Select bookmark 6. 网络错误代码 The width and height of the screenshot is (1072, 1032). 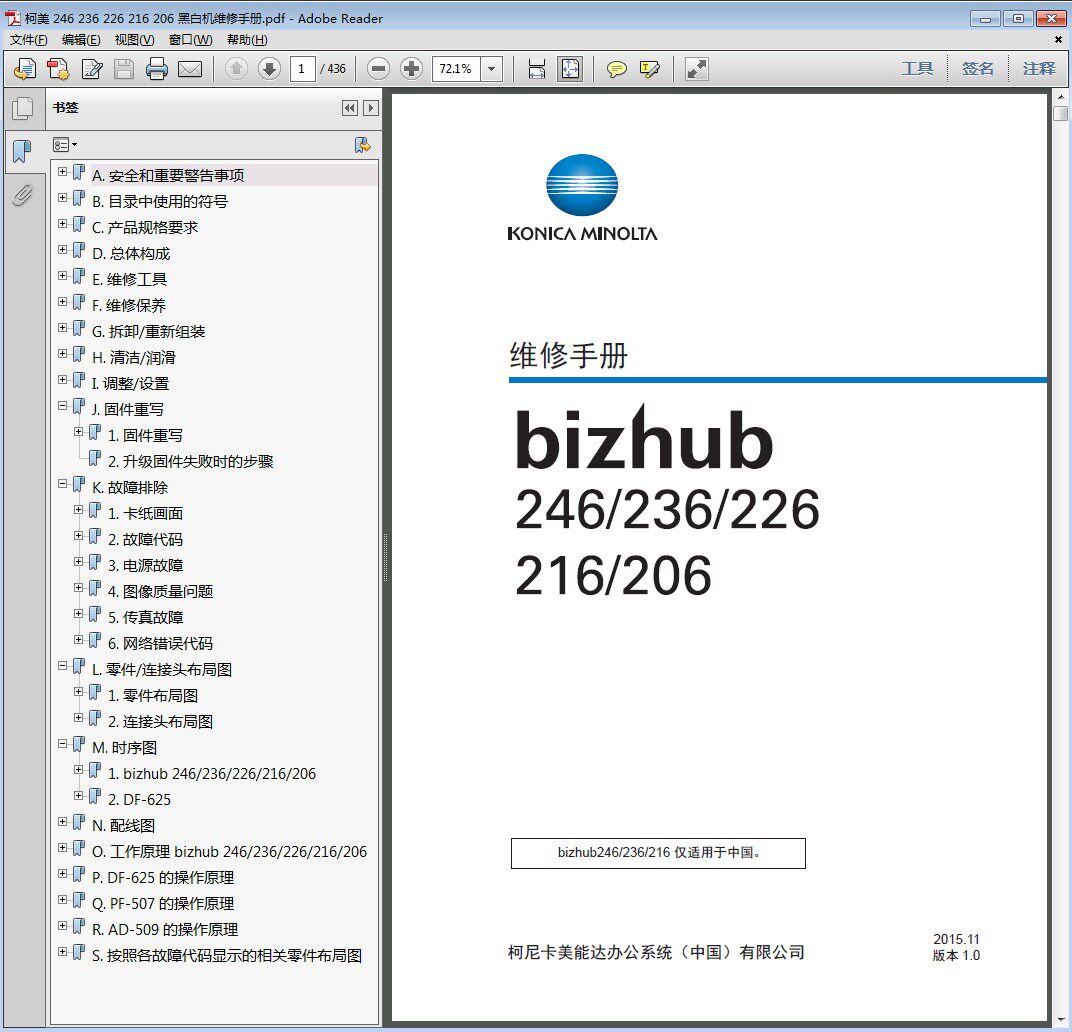coord(160,644)
